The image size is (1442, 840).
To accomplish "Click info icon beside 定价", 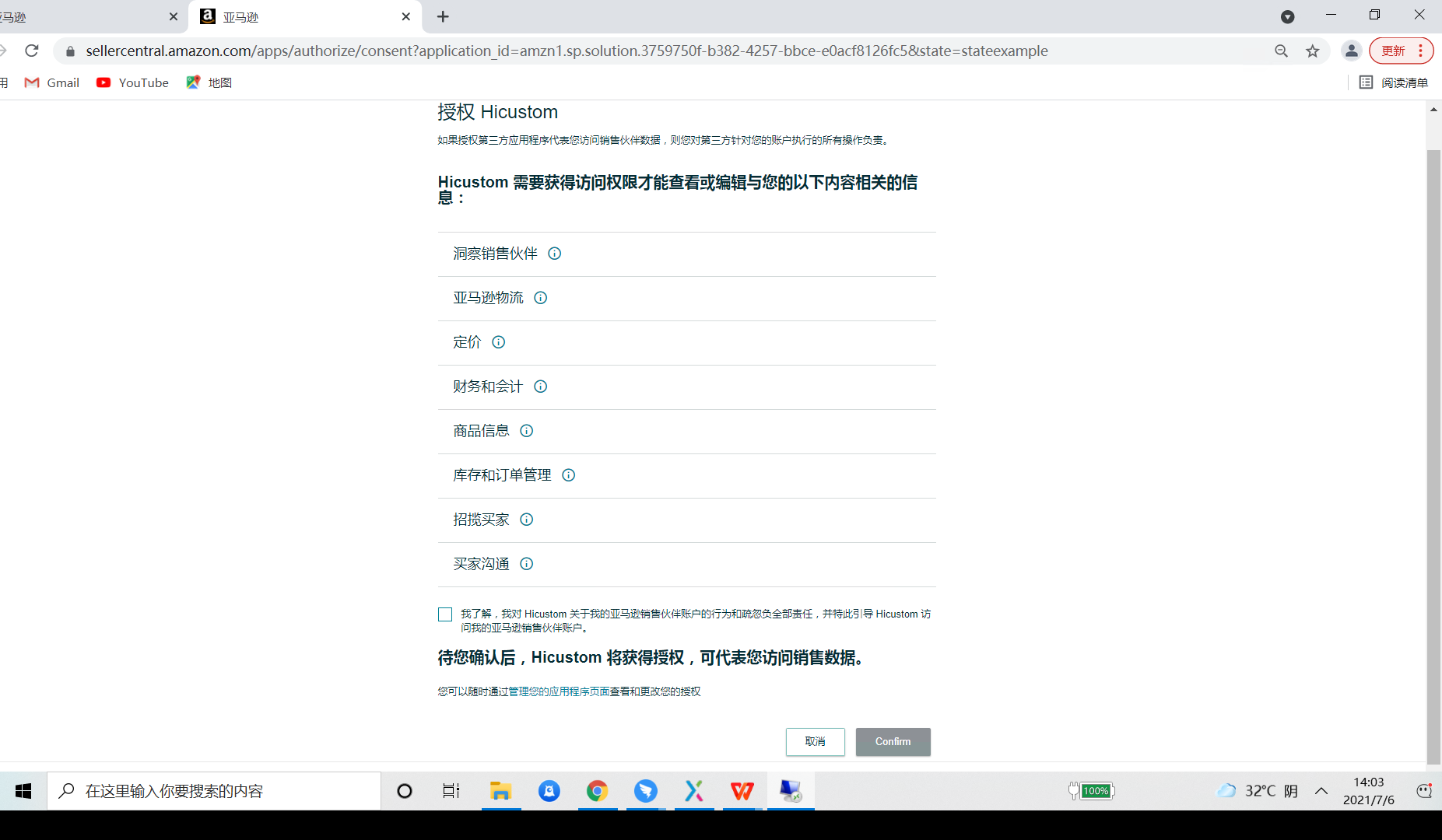I will tap(499, 342).
